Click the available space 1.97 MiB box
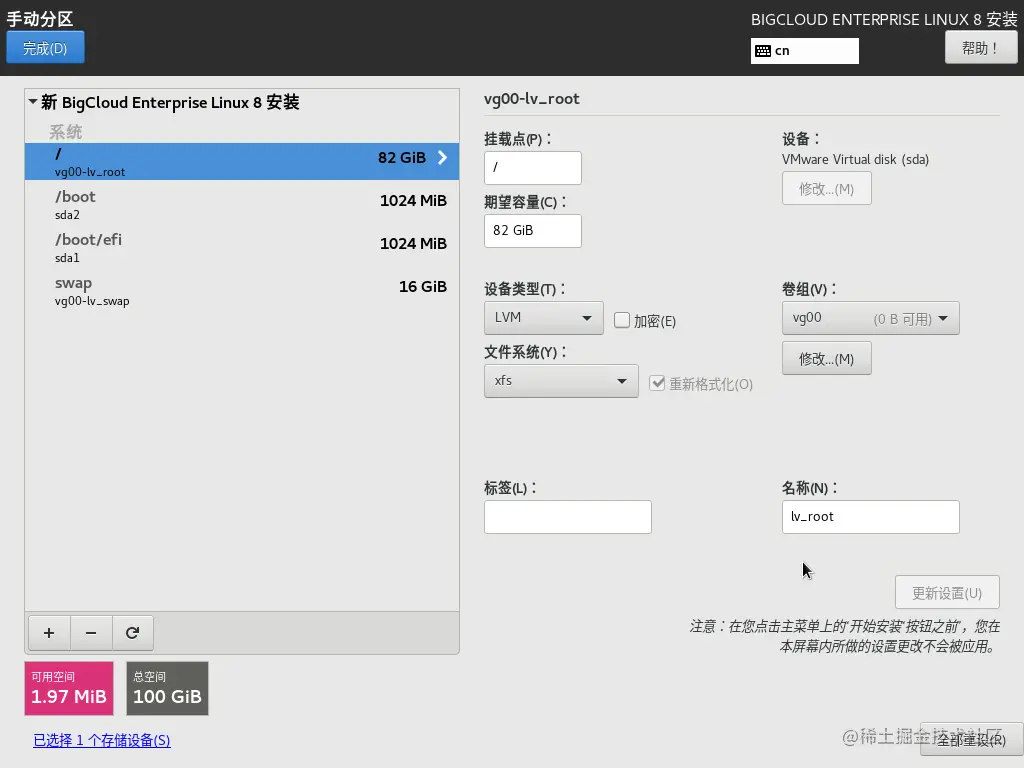The height and width of the screenshot is (768, 1024). (x=69, y=688)
